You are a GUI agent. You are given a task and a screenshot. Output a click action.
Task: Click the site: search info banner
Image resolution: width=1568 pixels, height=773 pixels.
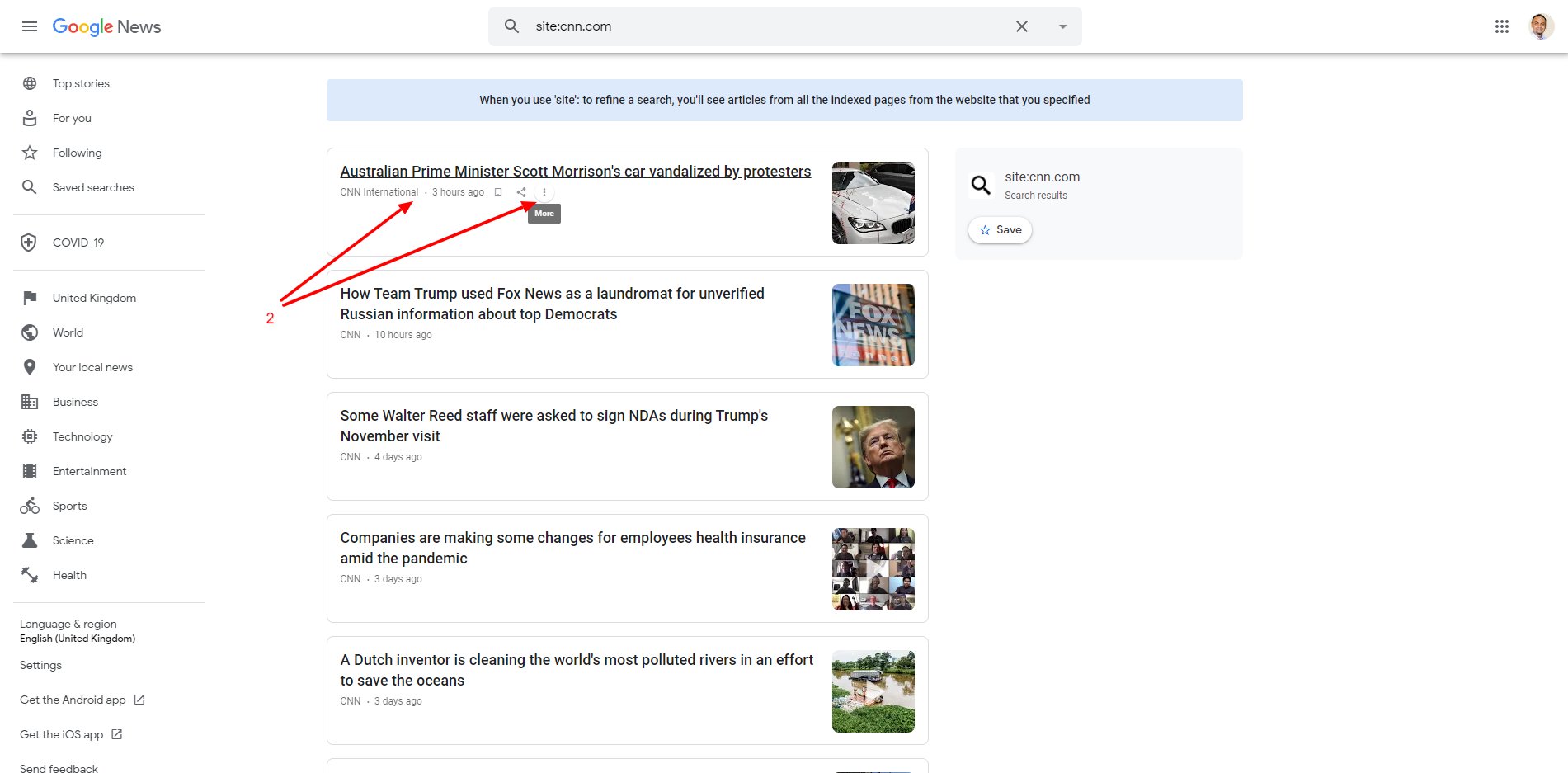(784, 100)
